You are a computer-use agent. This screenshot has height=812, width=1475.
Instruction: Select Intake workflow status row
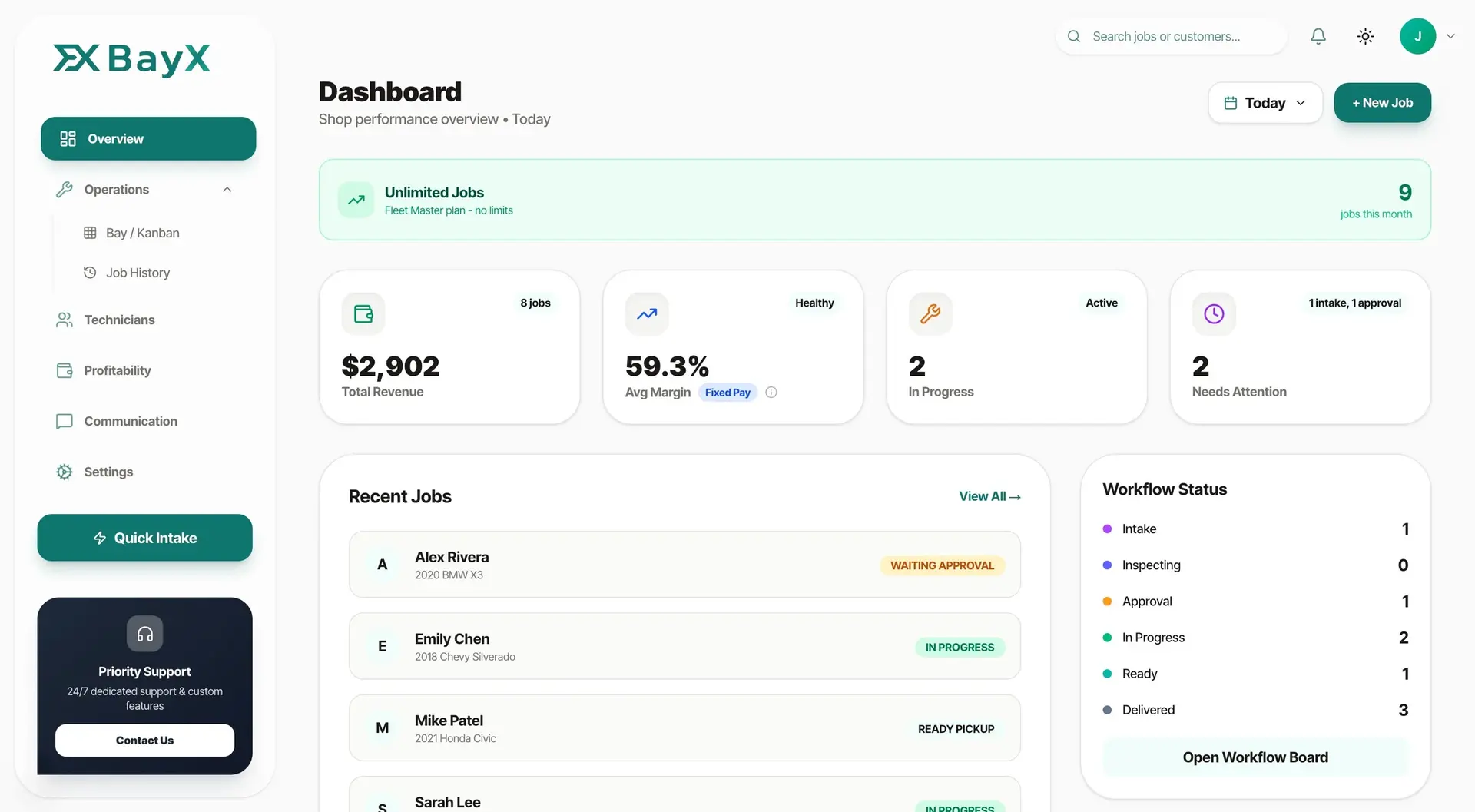(x=1255, y=529)
